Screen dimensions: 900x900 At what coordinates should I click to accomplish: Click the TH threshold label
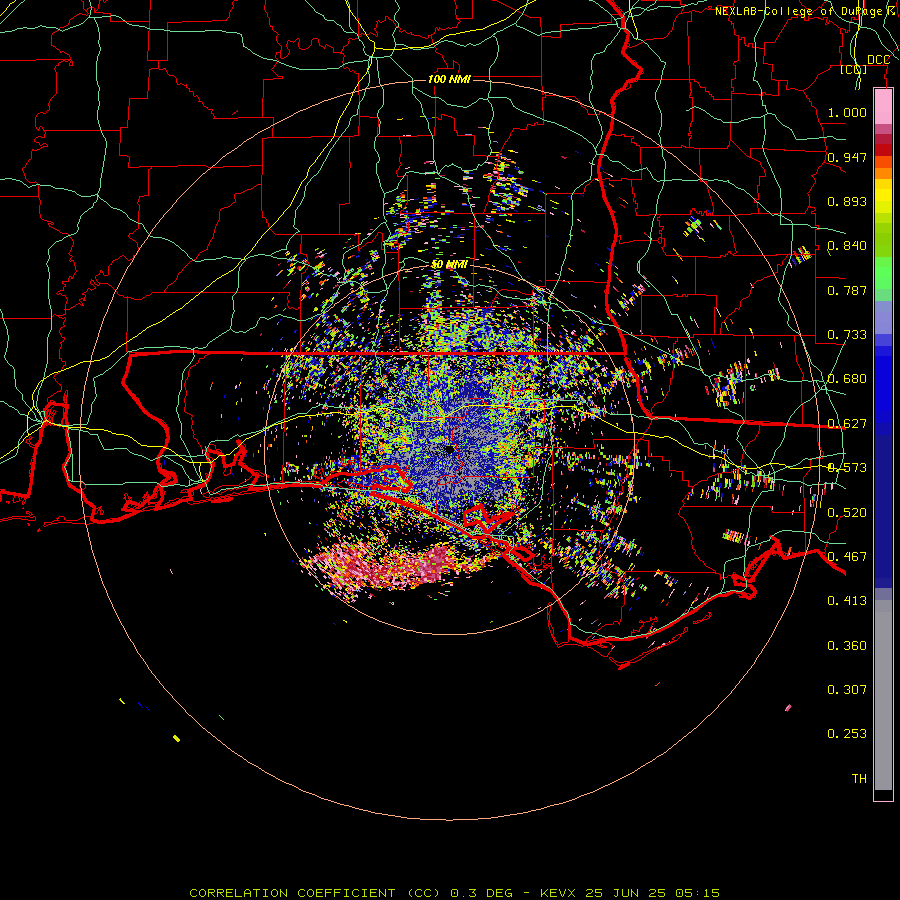(859, 779)
